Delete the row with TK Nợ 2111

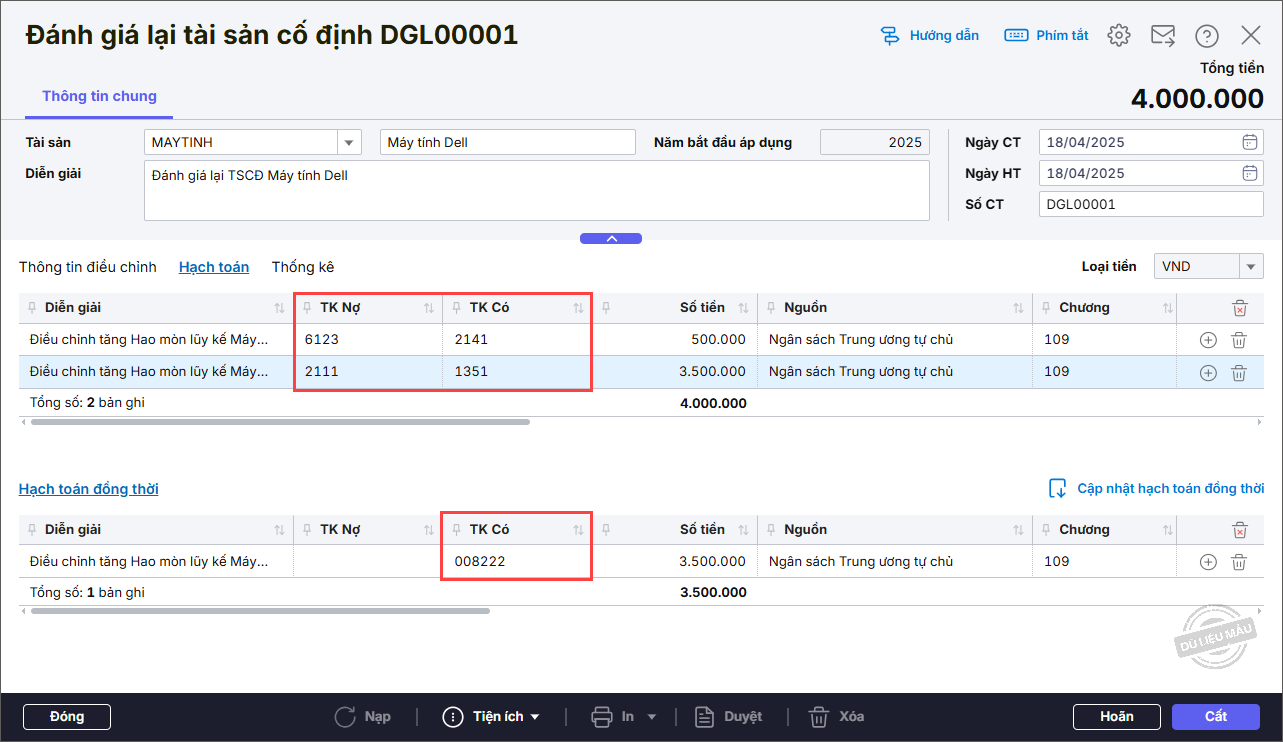point(1238,373)
